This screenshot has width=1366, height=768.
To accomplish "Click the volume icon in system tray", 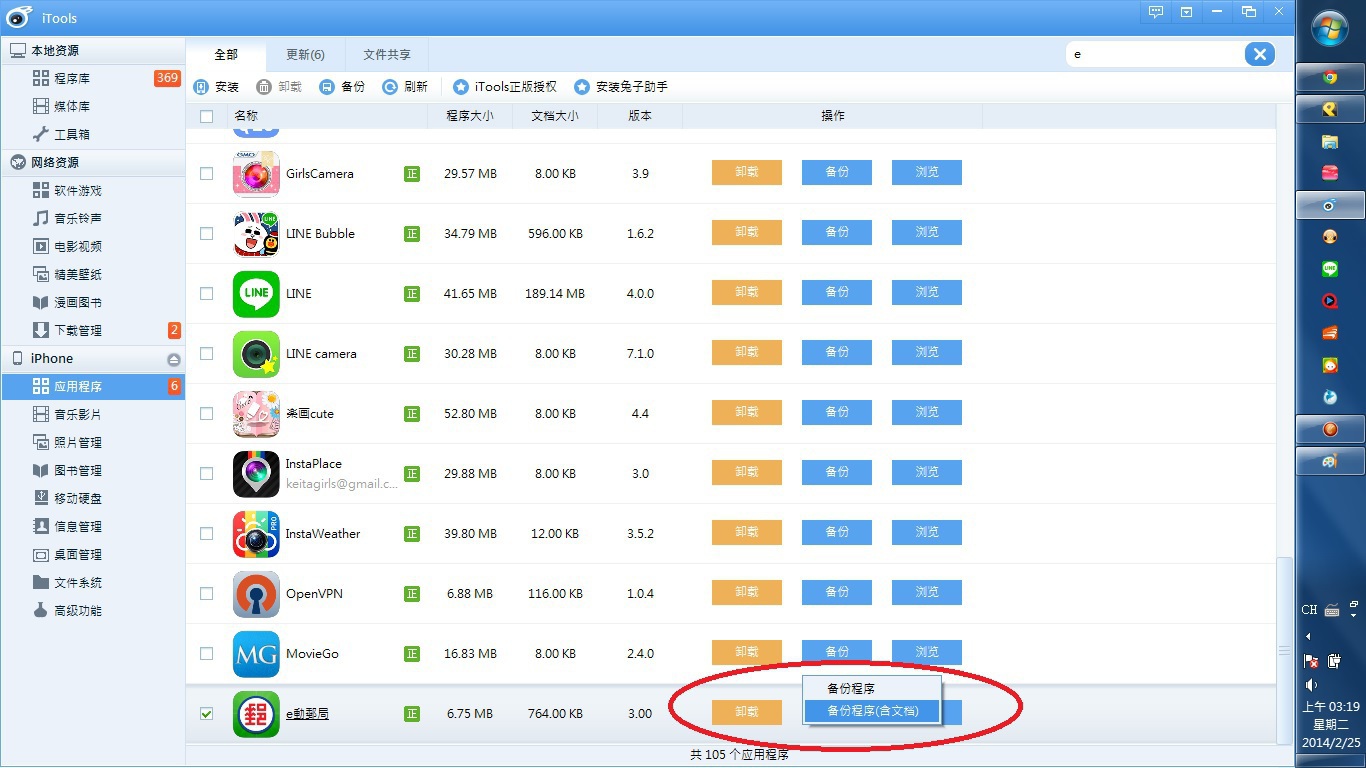I will click(1311, 685).
